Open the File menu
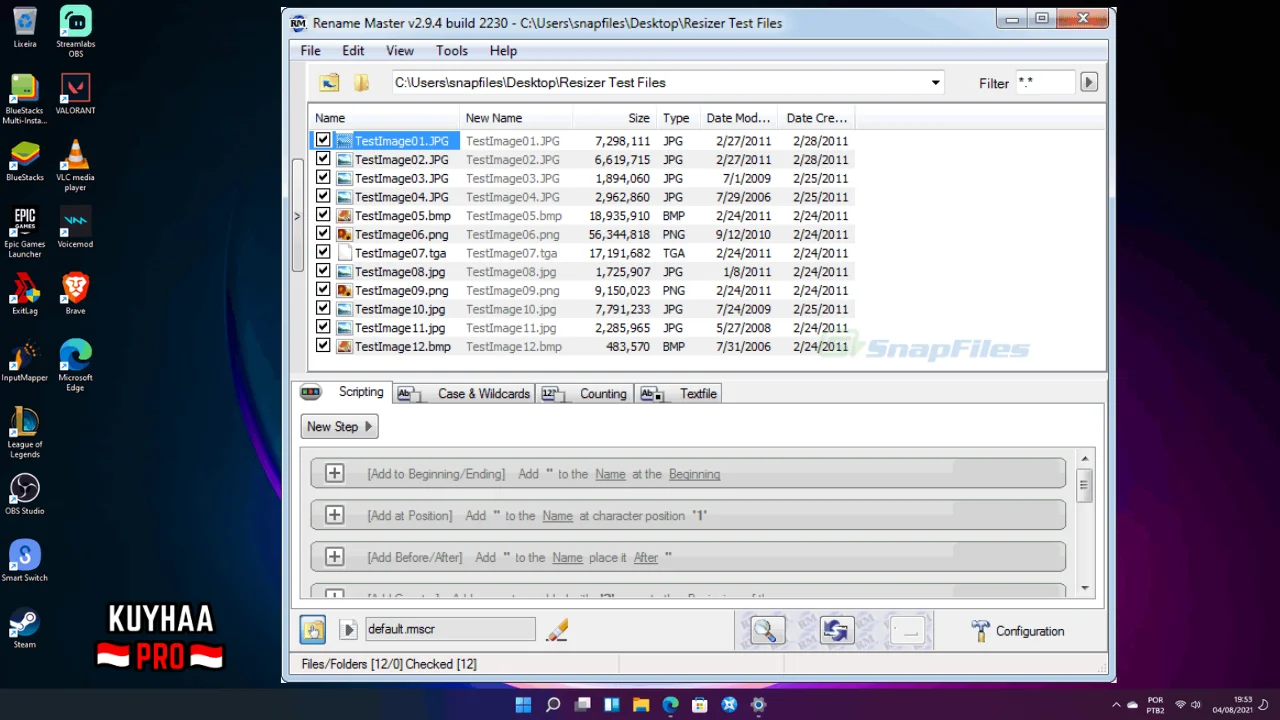Screen dimensions: 1280x720 coord(311,51)
